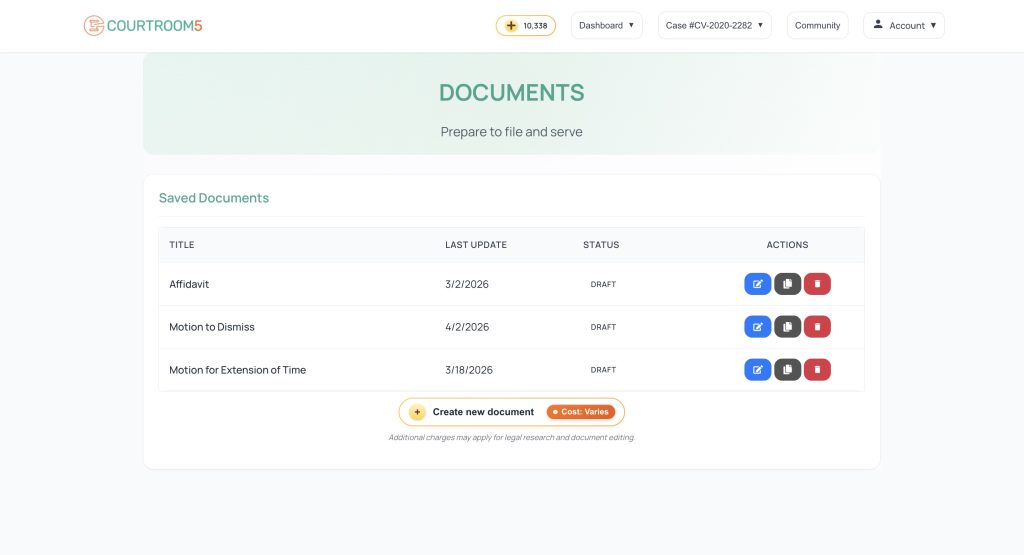The image size is (1024, 555).
Task: Edit the Motion to Dismiss document
Action: (757, 327)
